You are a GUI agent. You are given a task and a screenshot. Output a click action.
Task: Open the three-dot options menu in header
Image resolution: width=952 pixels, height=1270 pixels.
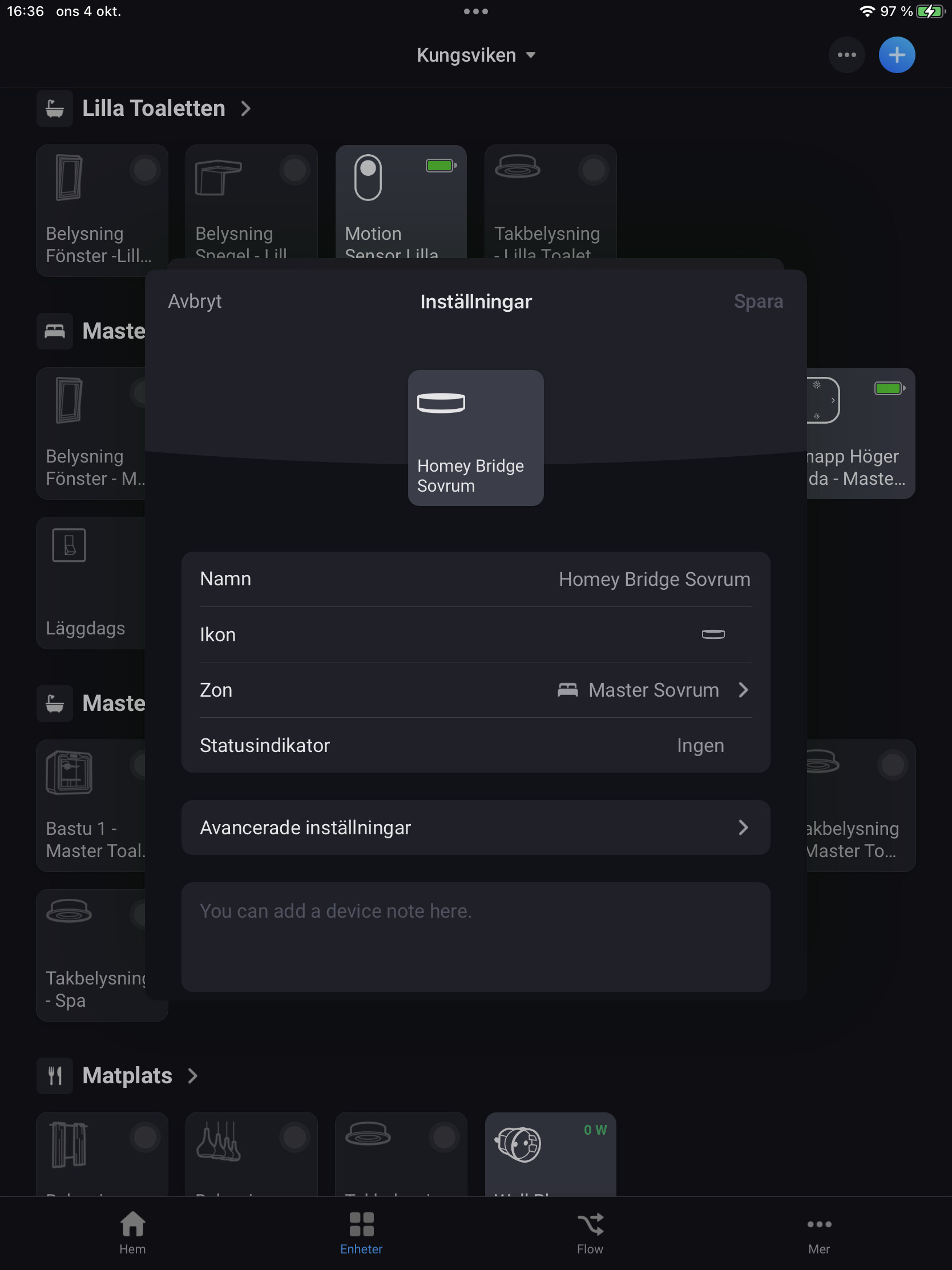coord(846,55)
